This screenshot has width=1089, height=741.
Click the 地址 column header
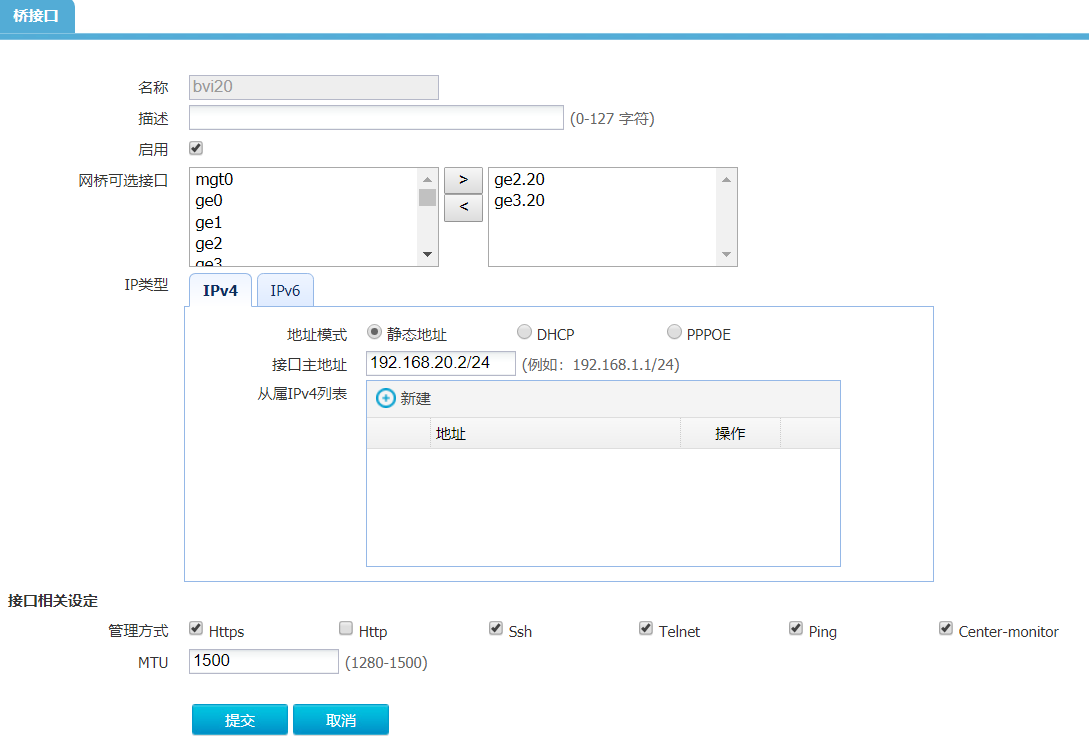(555, 433)
